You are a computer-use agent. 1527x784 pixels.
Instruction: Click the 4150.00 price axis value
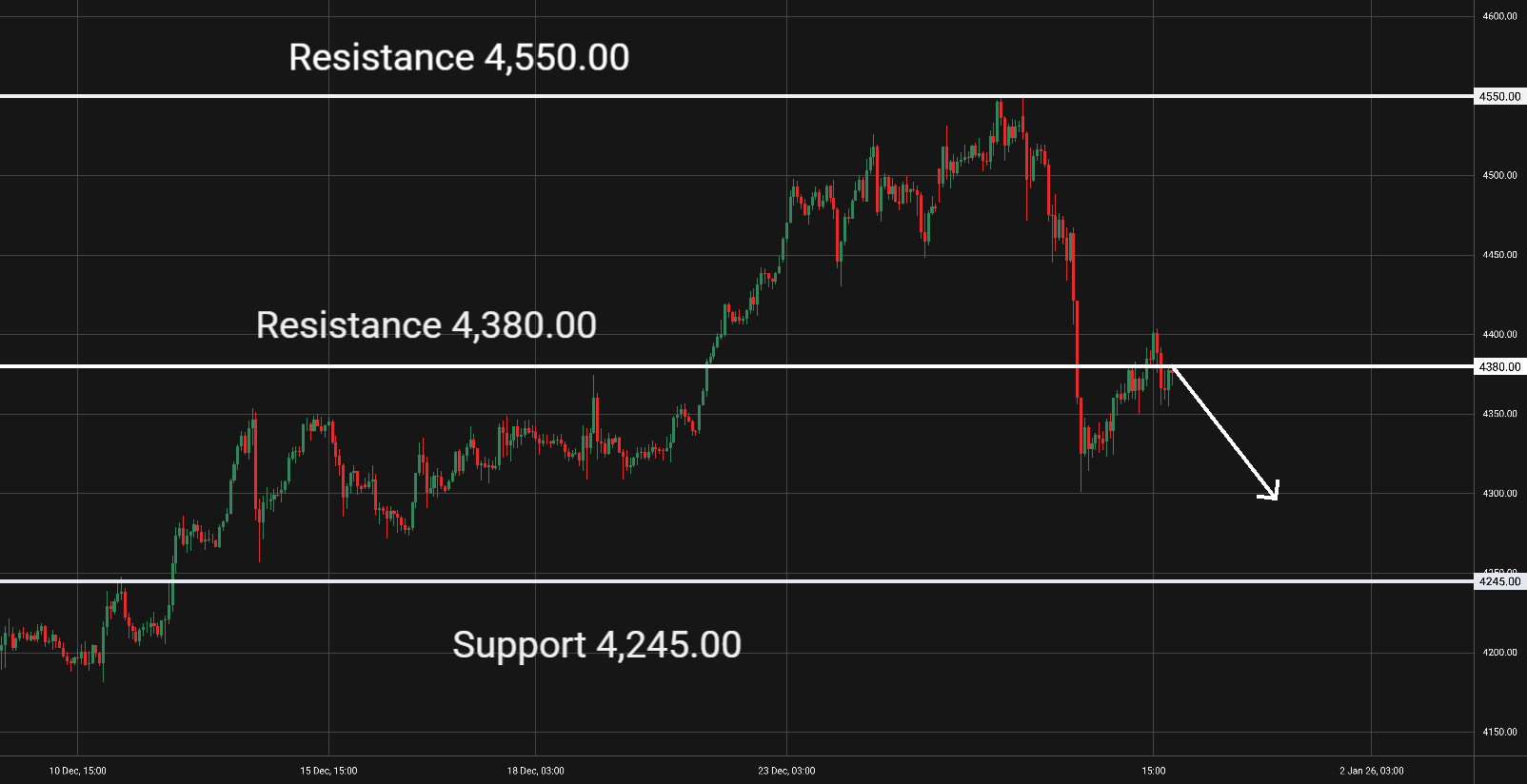(1499, 732)
